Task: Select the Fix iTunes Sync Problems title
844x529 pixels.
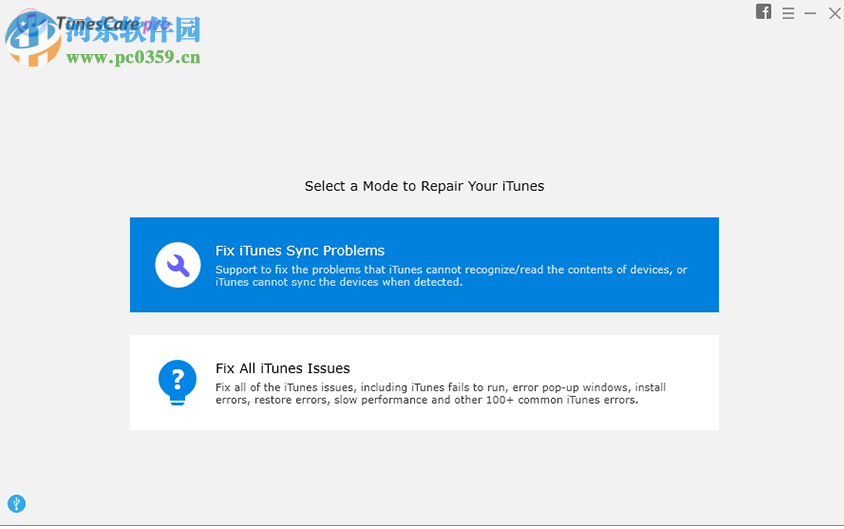Action: click(300, 250)
